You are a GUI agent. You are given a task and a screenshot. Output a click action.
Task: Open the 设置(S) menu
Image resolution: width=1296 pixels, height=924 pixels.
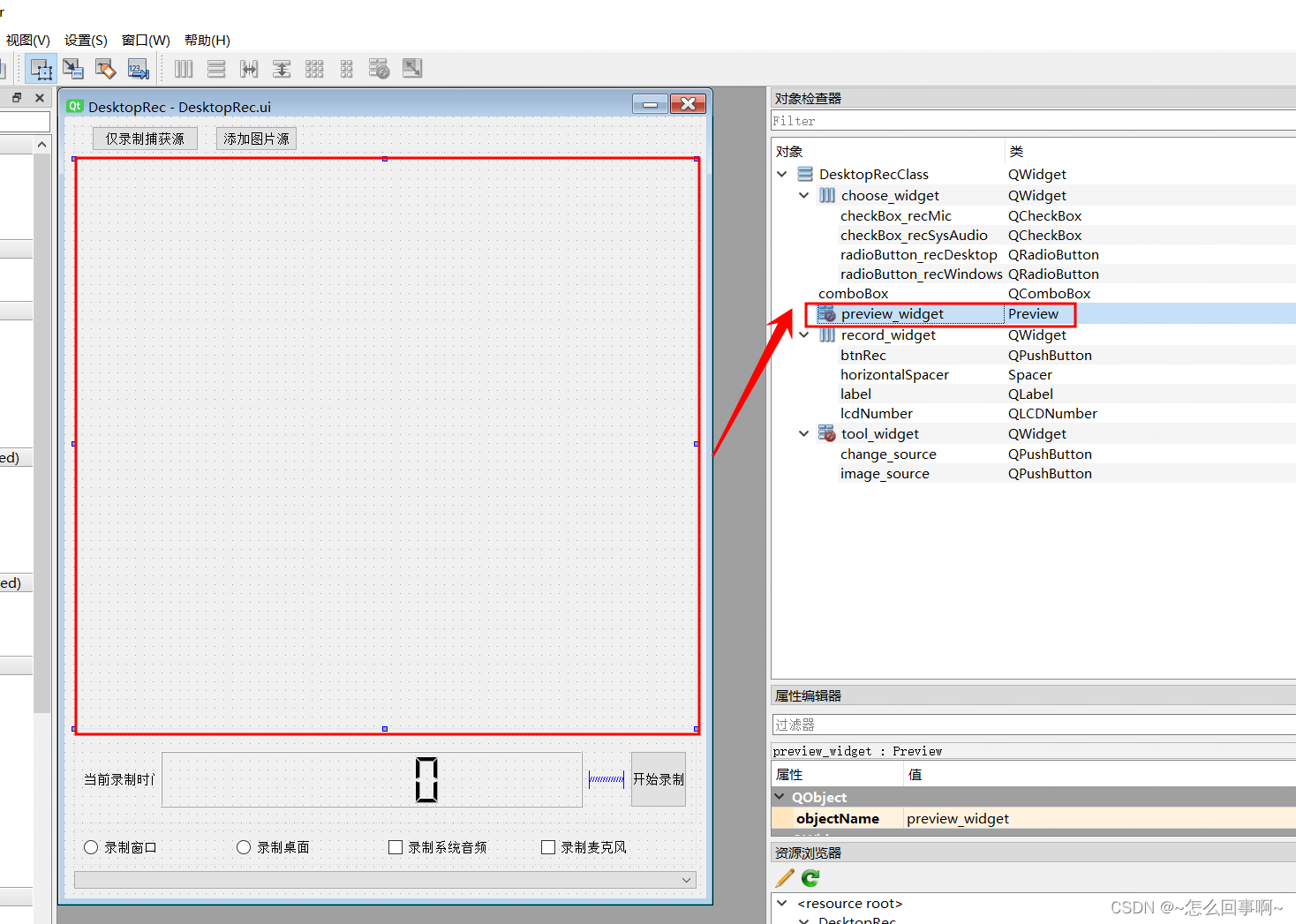(x=86, y=40)
